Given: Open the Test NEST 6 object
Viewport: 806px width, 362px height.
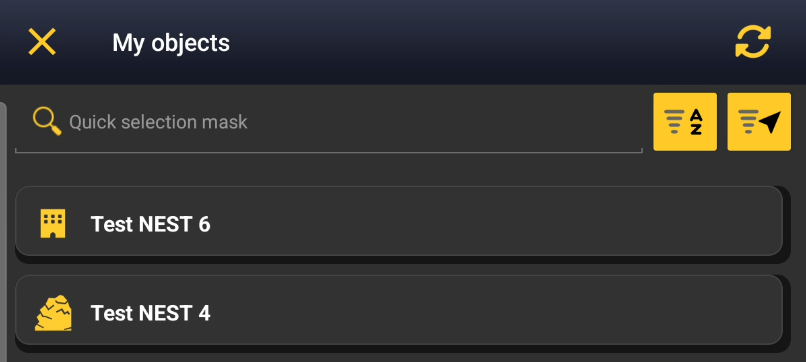Looking at the screenshot, I should point(399,221).
